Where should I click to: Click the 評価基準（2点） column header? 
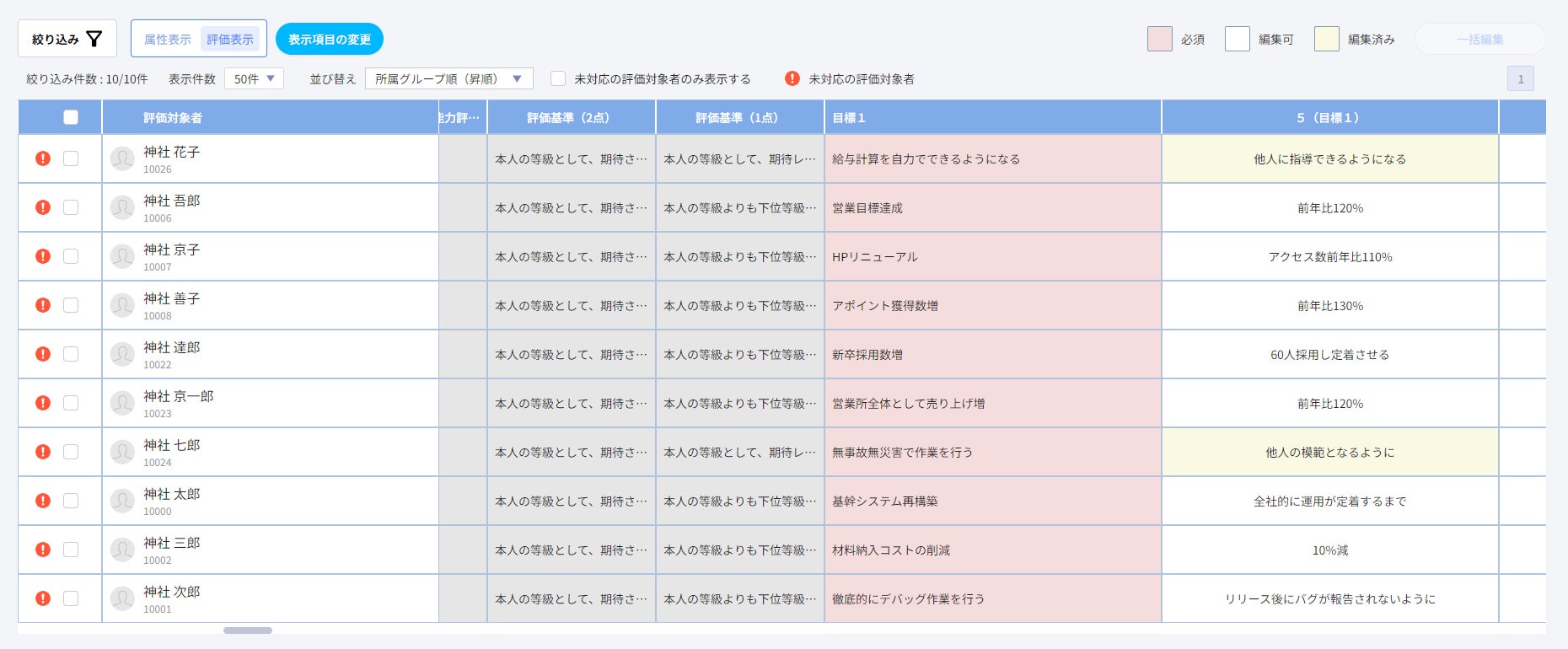coord(572,117)
